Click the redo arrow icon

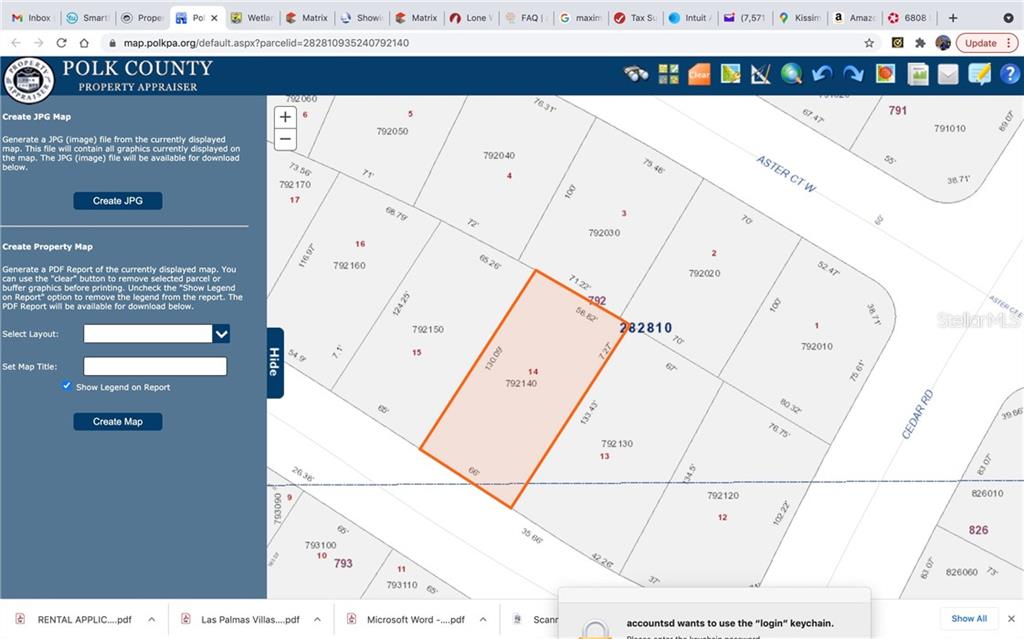(854, 74)
